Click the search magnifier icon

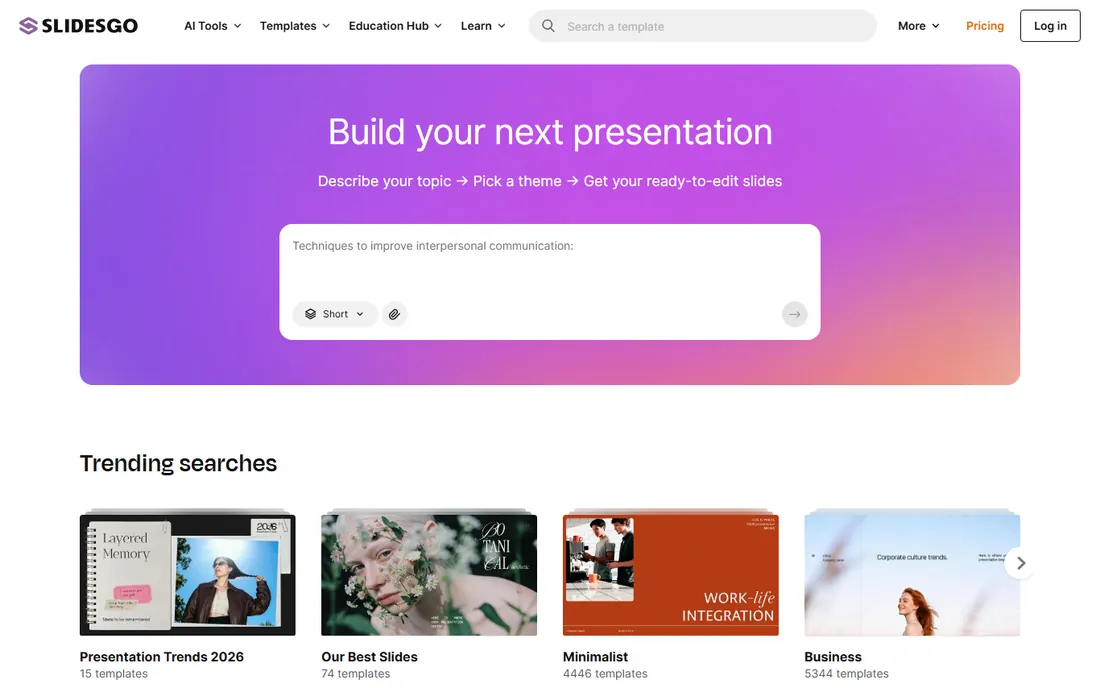click(x=548, y=26)
